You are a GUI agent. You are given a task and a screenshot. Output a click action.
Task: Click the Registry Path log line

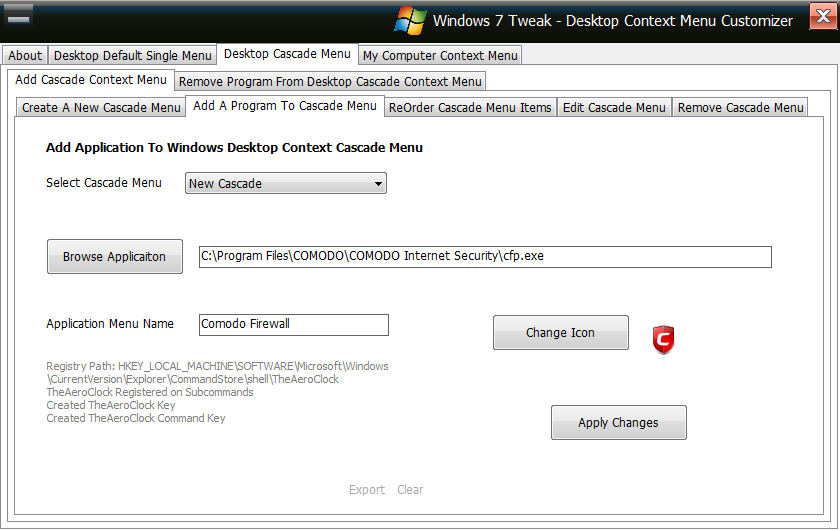click(x=217, y=372)
